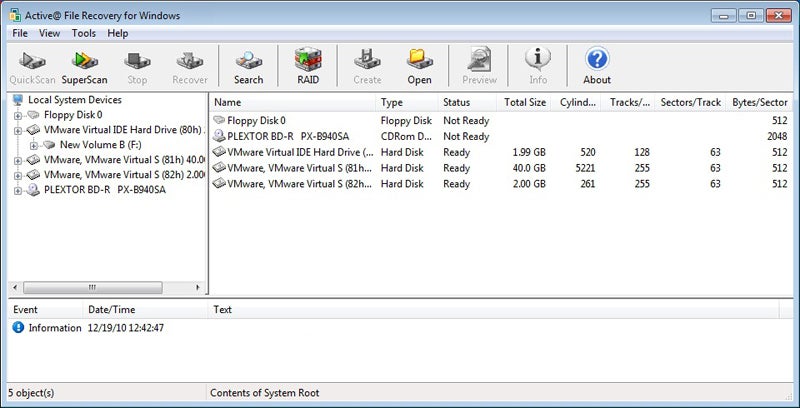Run QuickScan from the toolbar
This screenshot has width=800, height=408.
click(32, 67)
